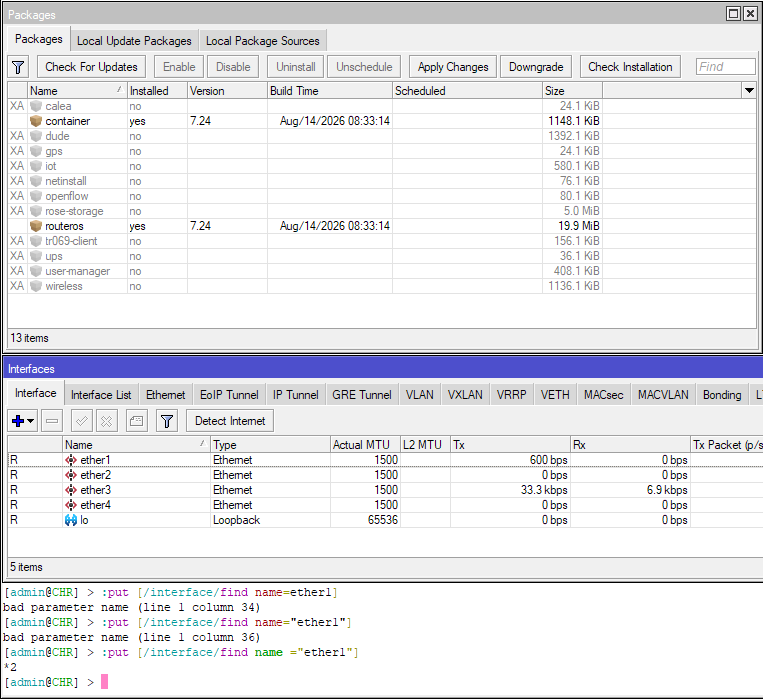763x699 pixels.
Task: Sort interfaces by Type column
Action: [x=271, y=445]
